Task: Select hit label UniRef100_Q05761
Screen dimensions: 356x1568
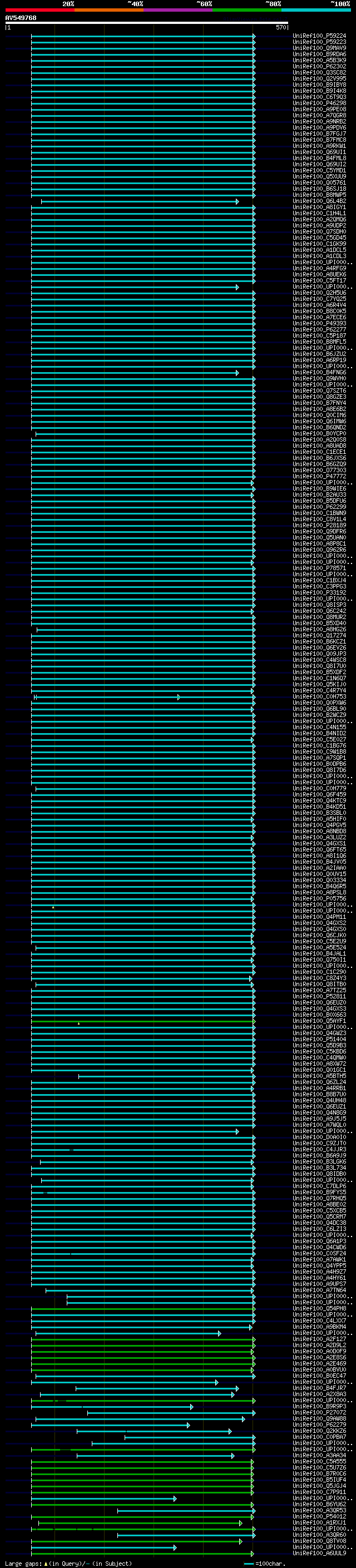Action: (x=319, y=182)
